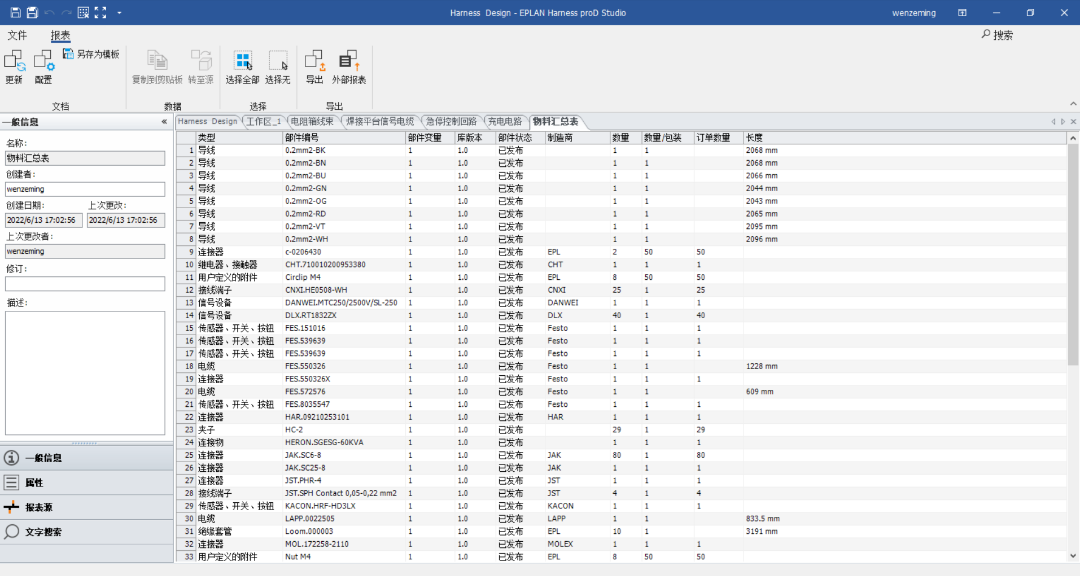Screen dimensions: 1080x576
Task: Click the 名称 field with 物料汇总表
Action: click(85, 158)
